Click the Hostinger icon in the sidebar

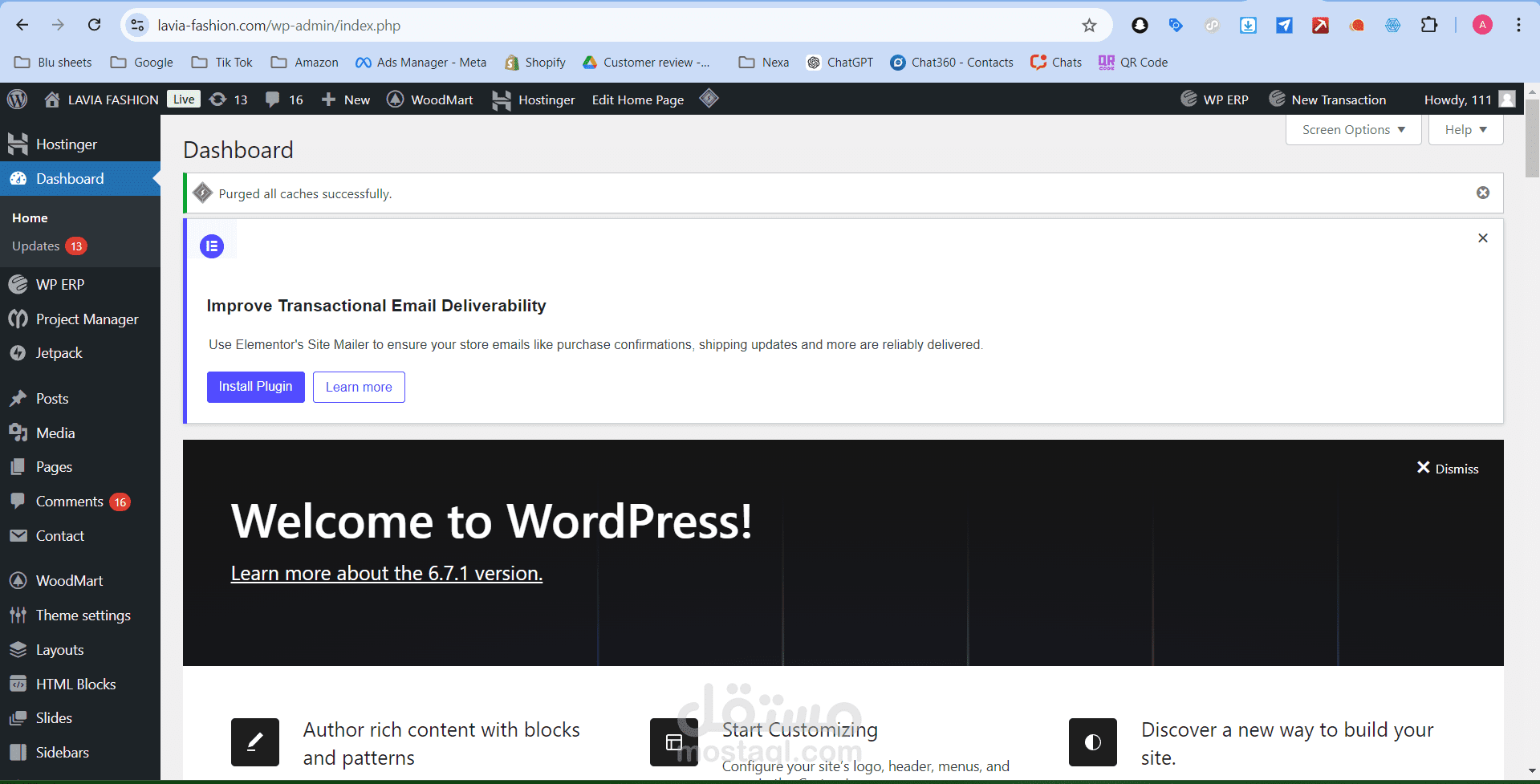click(x=18, y=144)
